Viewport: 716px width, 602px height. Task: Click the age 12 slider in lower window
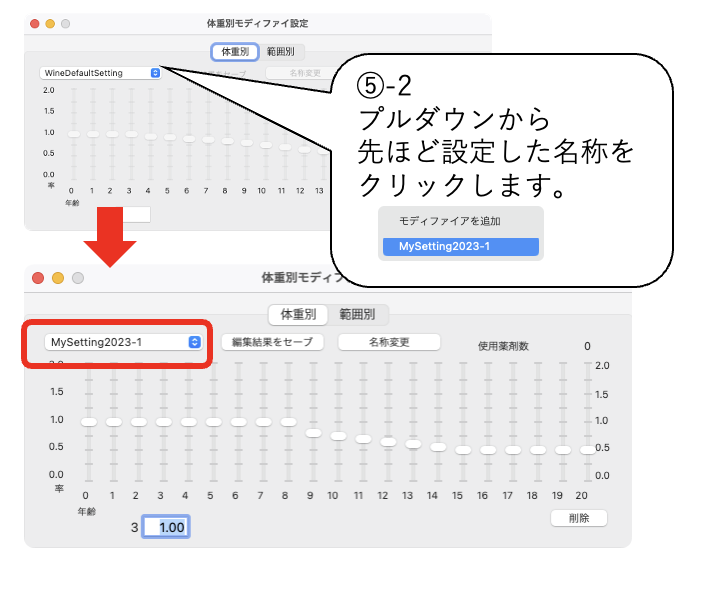[388, 441]
